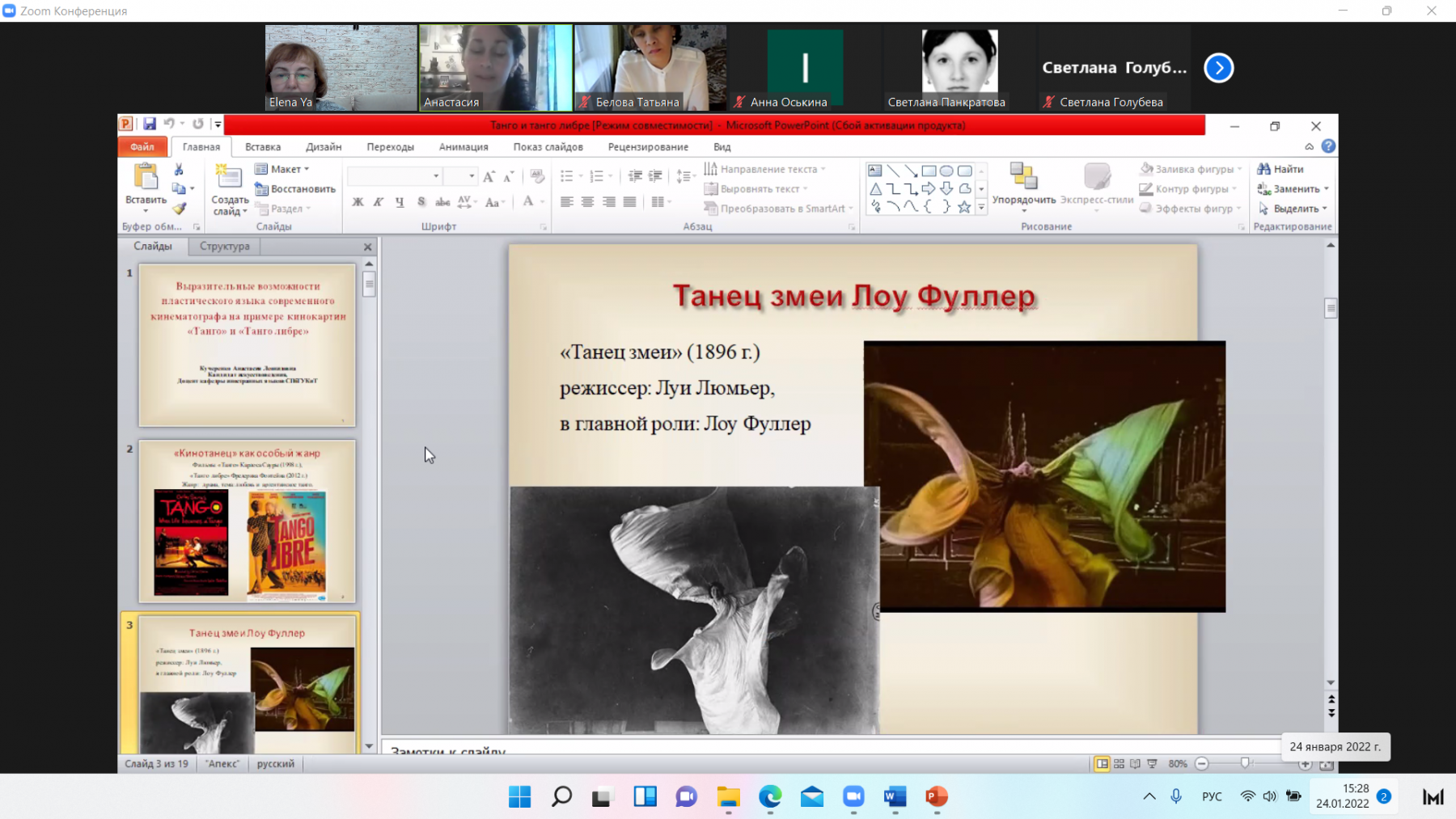Toggle numbered list
The height and width of the screenshot is (819, 1456).
pos(597,176)
